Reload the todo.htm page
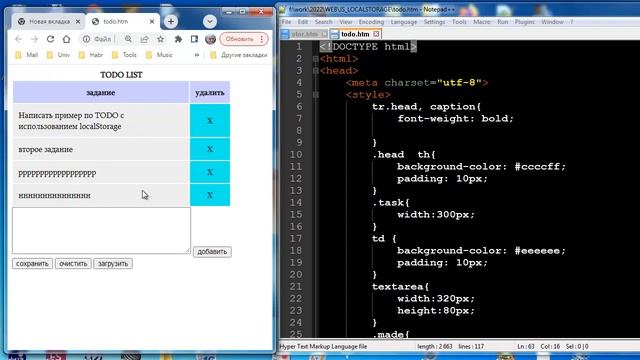The image size is (640, 360). (50, 39)
